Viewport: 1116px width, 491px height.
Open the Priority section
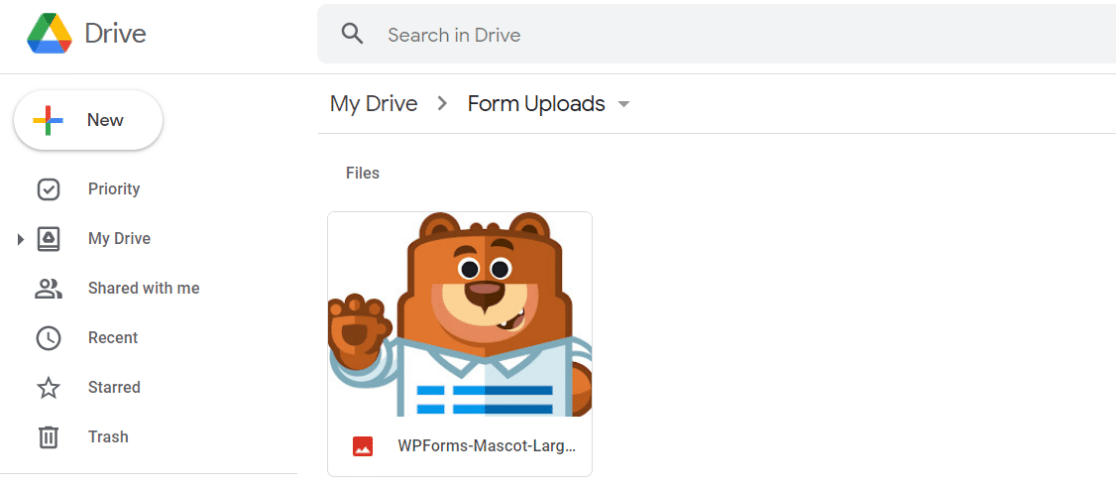pyautogui.click(x=114, y=189)
